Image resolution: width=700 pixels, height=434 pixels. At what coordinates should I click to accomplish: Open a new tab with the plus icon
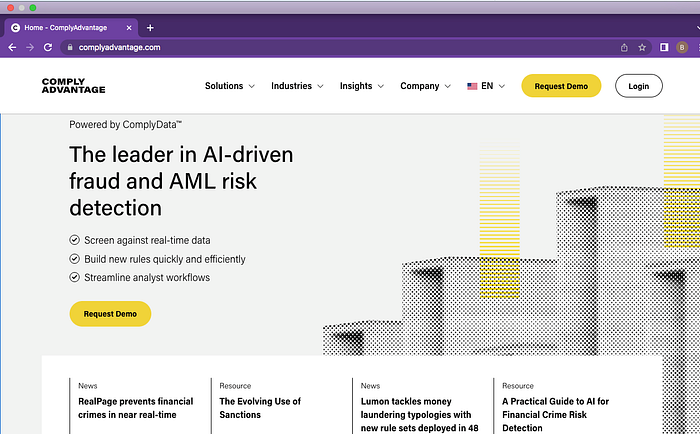pyautogui.click(x=150, y=28)
